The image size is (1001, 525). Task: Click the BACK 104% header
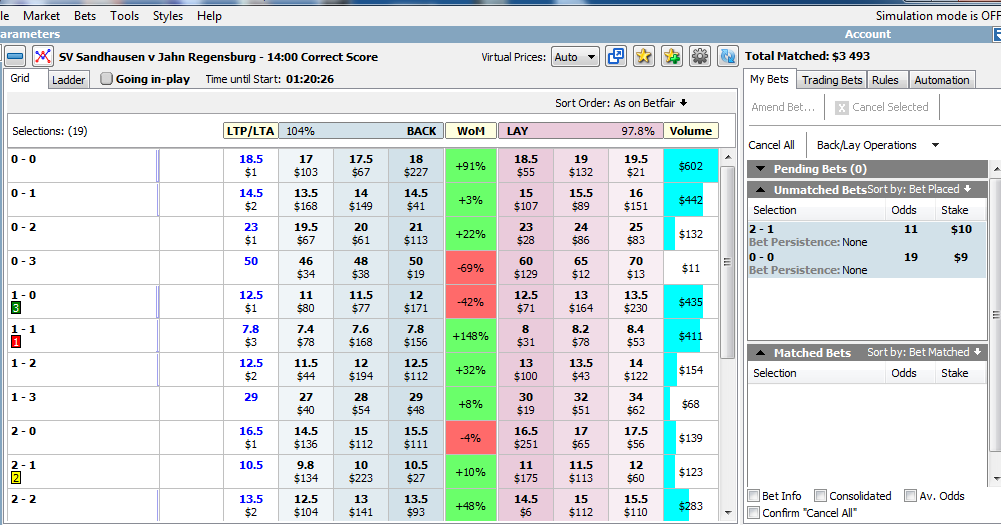tap(361, 131)
